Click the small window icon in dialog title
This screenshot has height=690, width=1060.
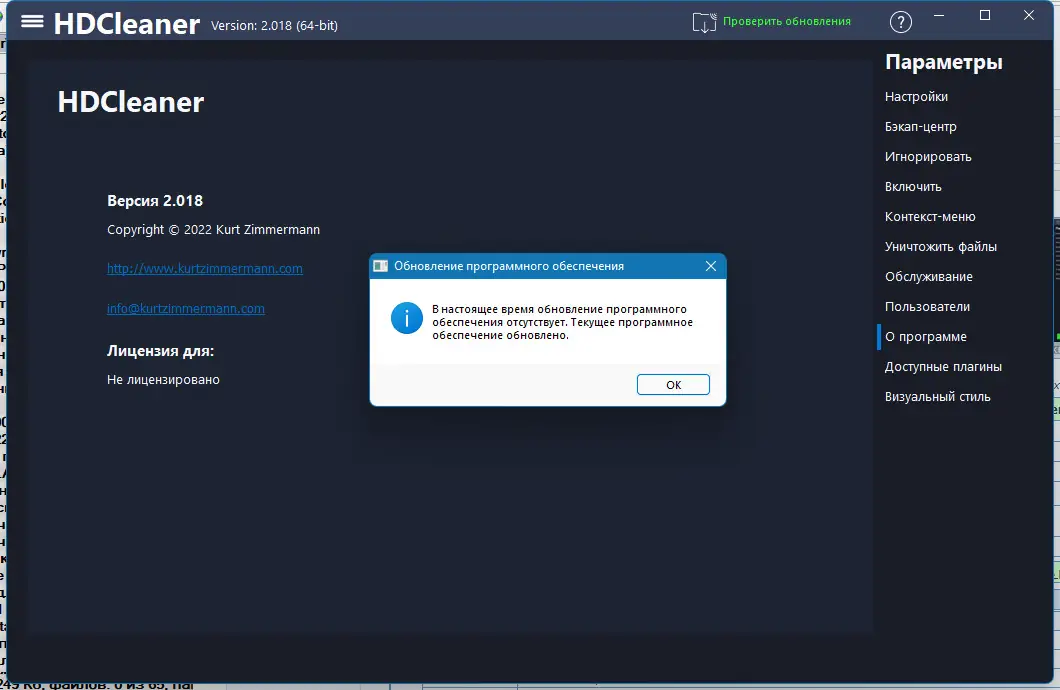click(381, 266)
